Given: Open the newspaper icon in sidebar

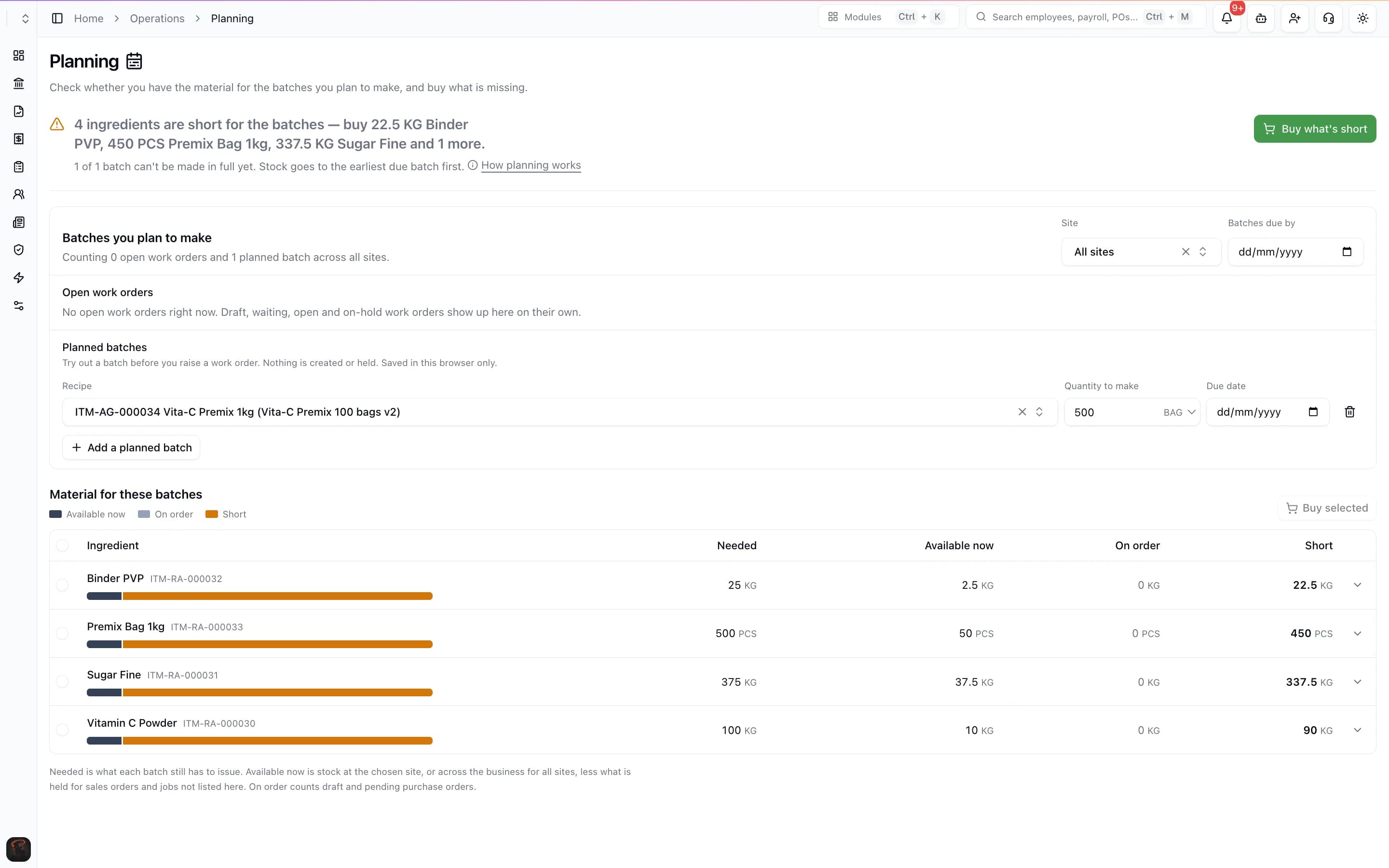Looking at the screenshot, I should coord(18,222).
